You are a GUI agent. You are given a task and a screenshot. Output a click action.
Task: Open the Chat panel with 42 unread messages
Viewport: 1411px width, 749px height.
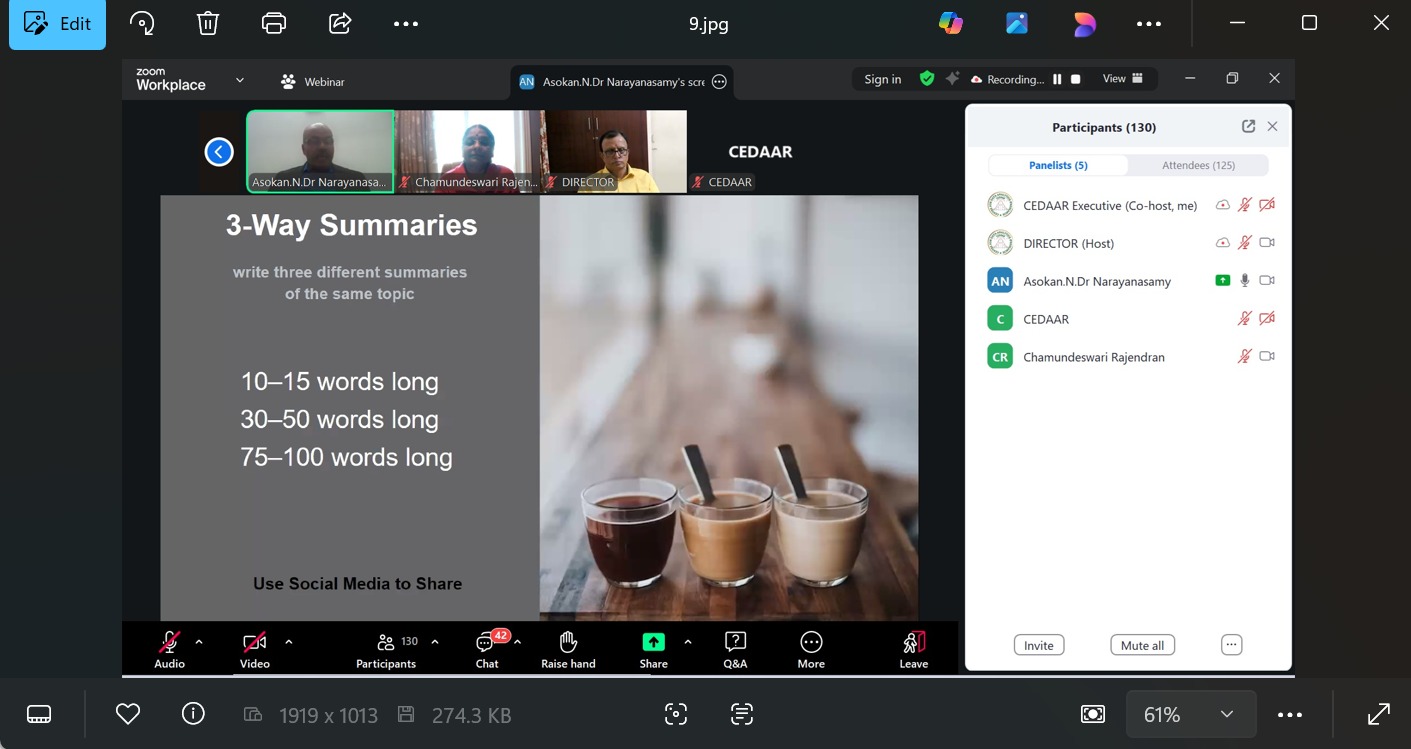point(487,649)
